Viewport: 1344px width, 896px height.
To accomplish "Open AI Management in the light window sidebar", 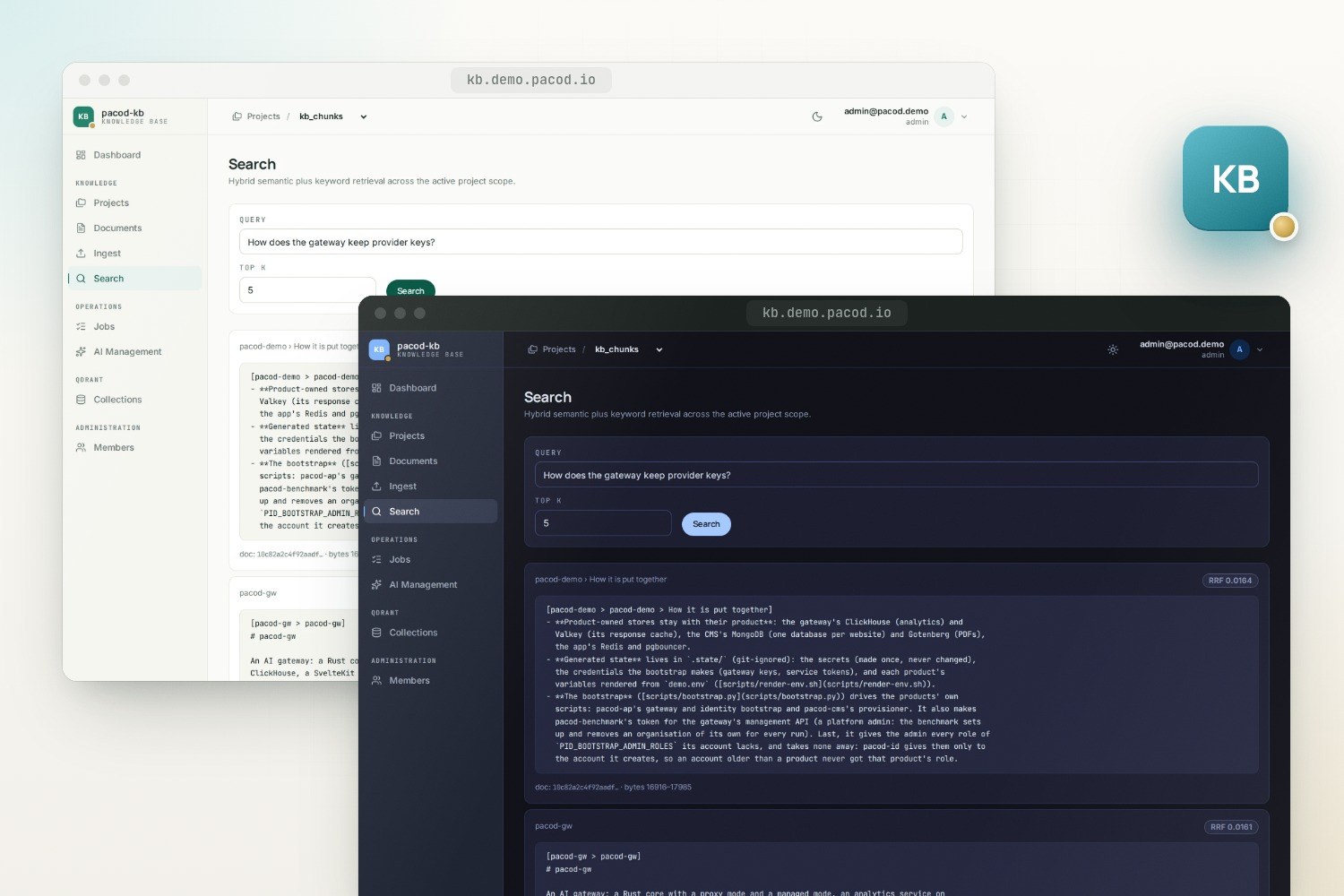I will pyautogui.click(x=134, y=352).
